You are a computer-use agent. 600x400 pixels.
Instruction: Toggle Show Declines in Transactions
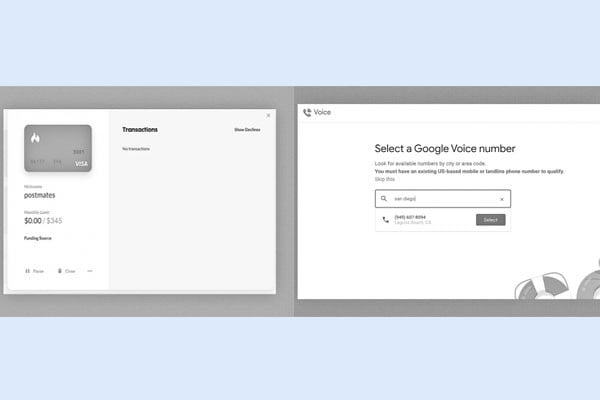click(247, 130)
